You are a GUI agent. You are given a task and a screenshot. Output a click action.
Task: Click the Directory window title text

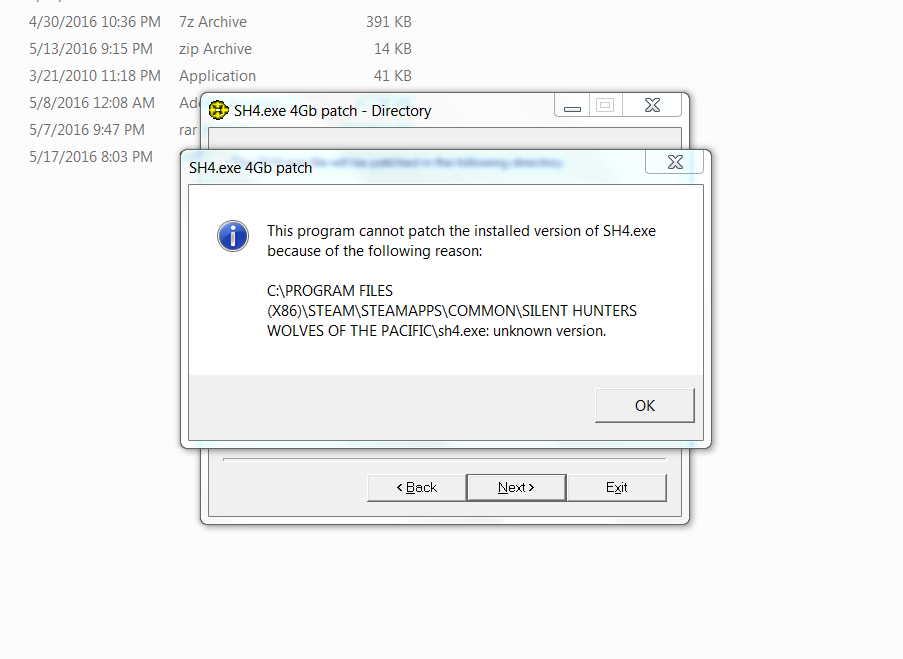point(332,111)
